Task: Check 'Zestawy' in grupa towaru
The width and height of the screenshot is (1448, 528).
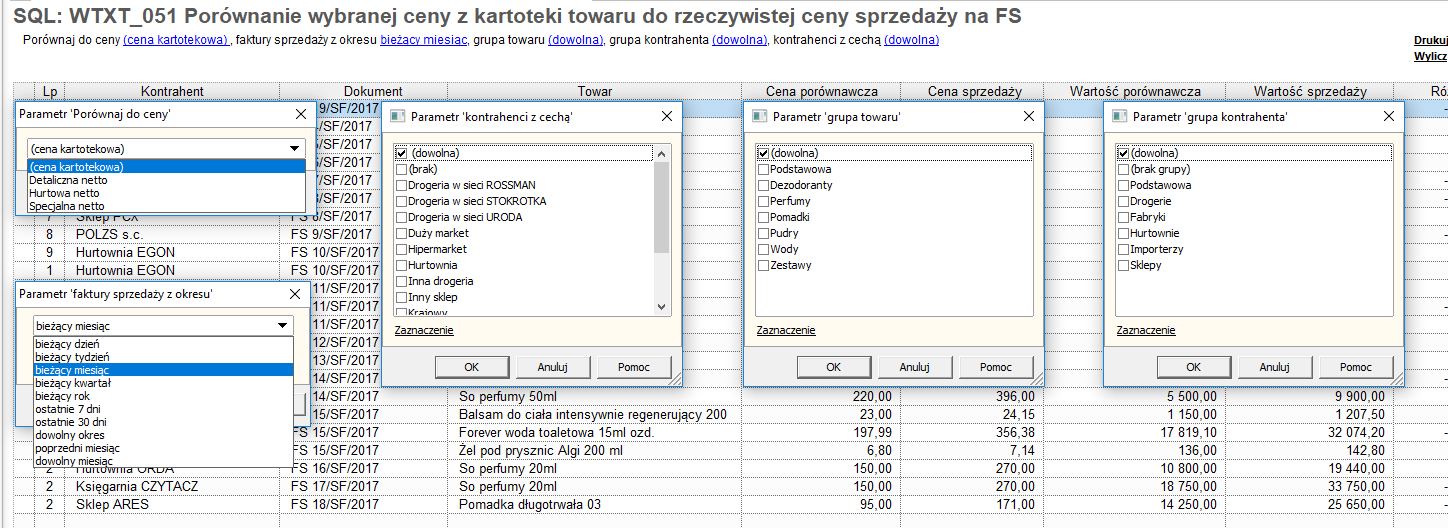Action: click(x=764, y=265)
